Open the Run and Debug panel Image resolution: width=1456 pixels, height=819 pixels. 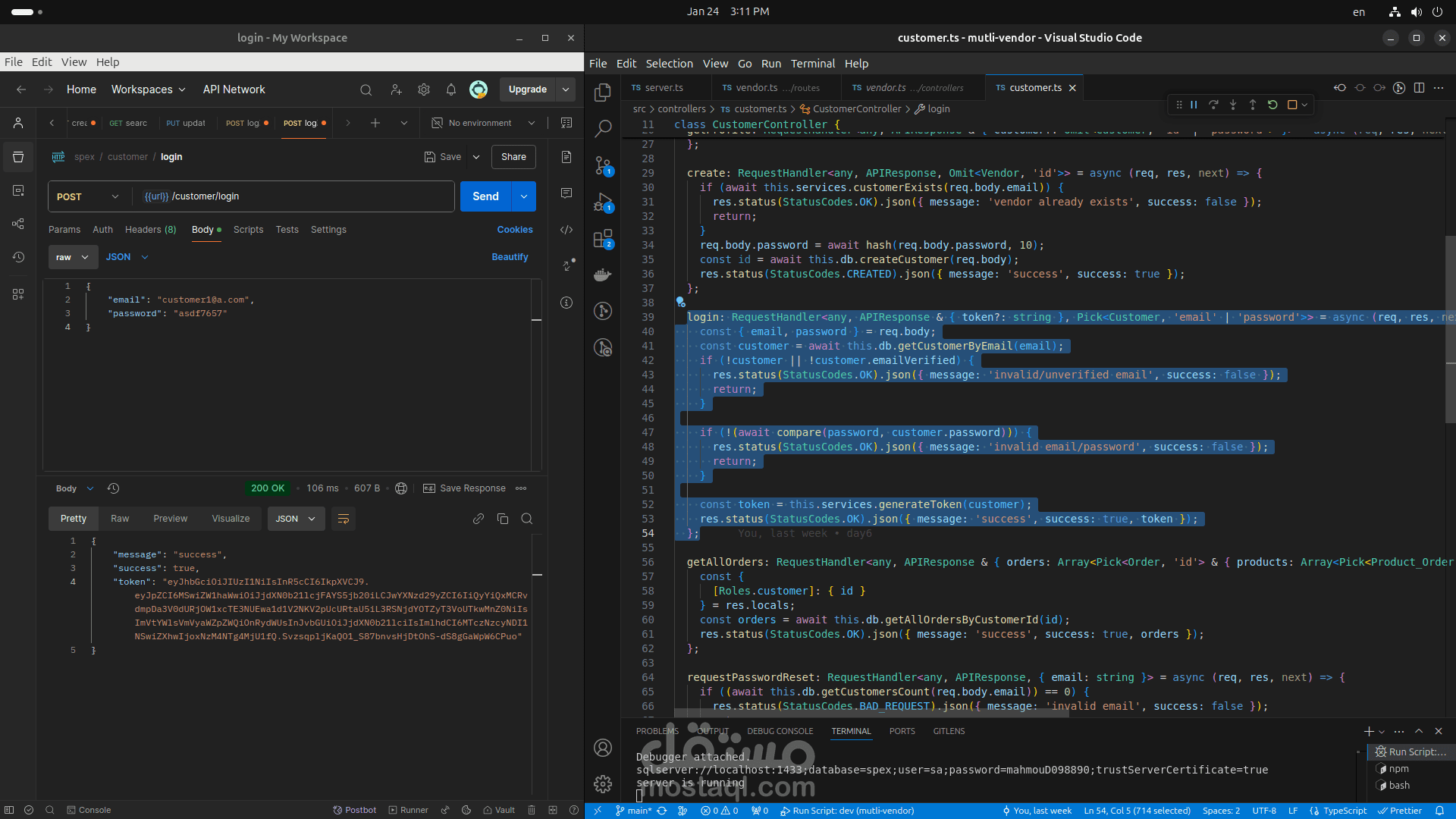tap(603, 202)
